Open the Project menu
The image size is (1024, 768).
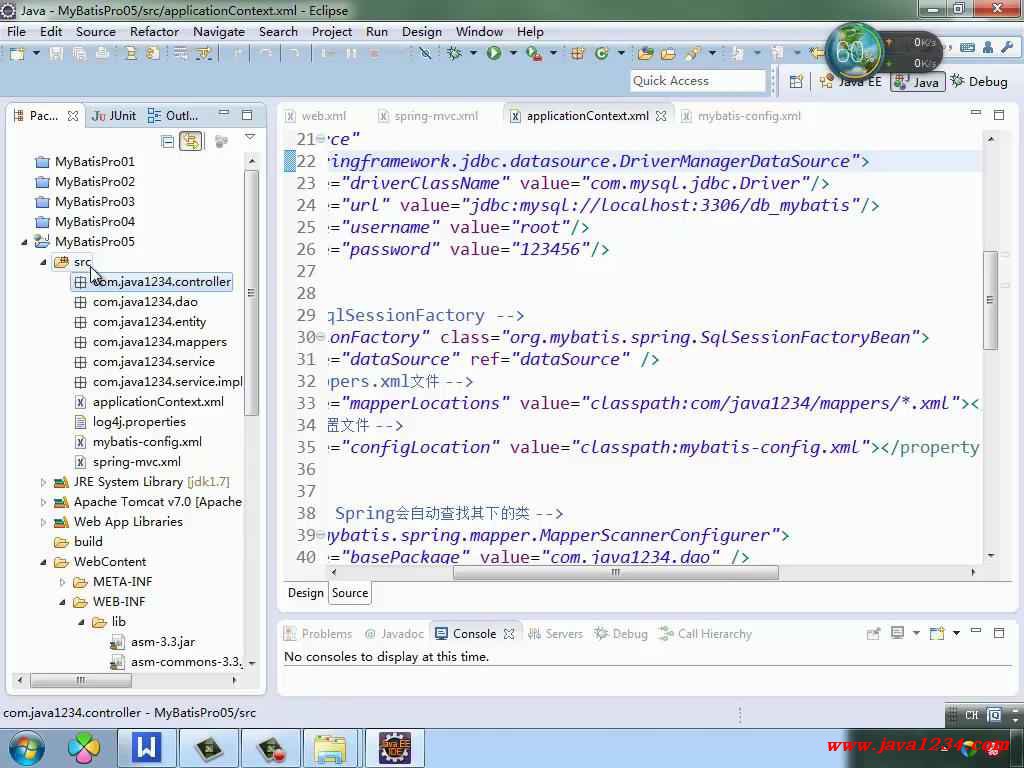point(332,31)
